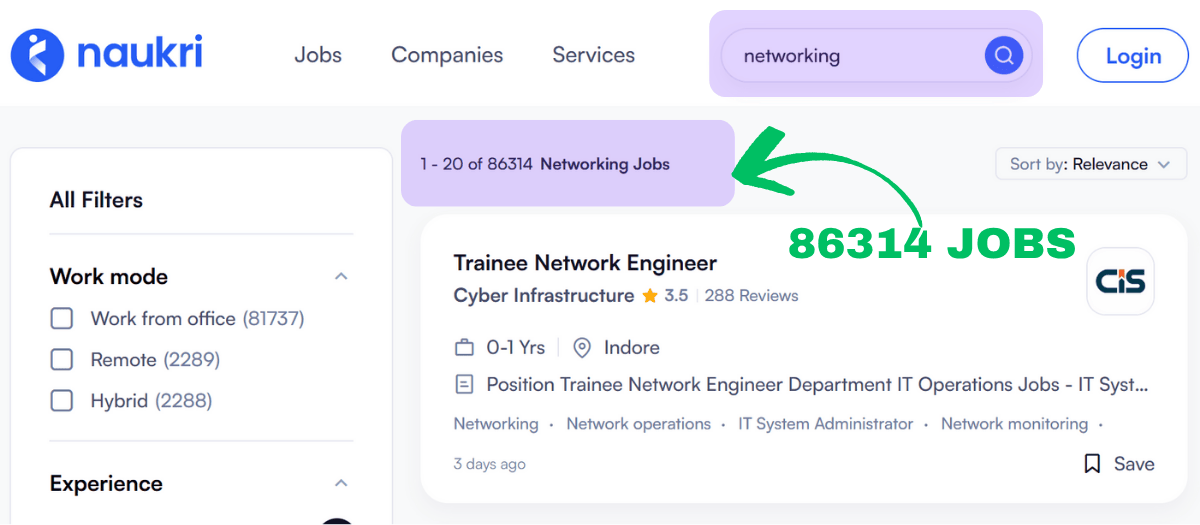Open the Jobs menu
Screen dimensions: 1200x525
click(318, 55)
